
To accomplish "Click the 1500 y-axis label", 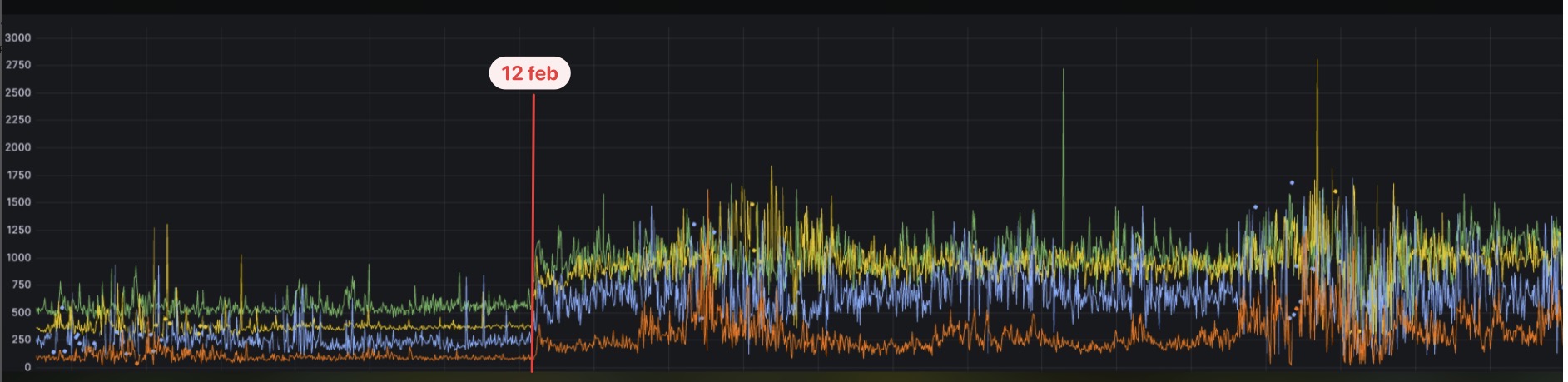I will (x=18, y=202).
